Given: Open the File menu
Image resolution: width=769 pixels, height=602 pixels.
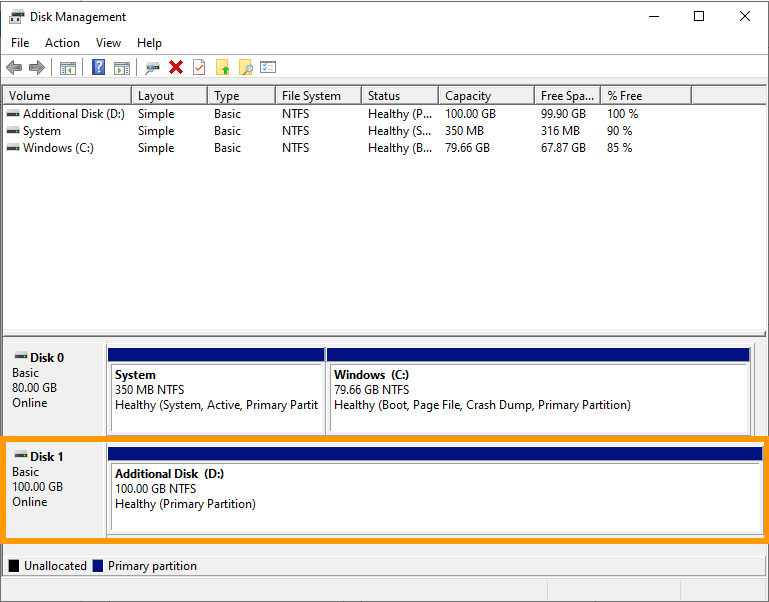Looking at the screenshot, I should tap(20, 43).
